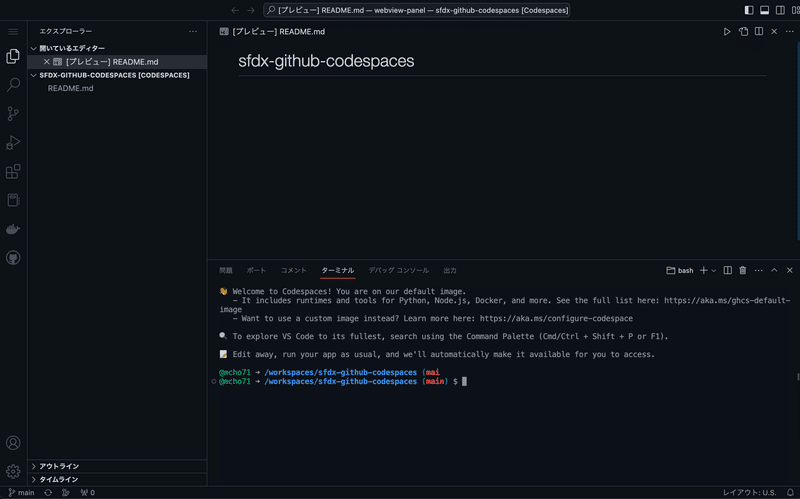Close the README.md preview in open editors
This screenshot has width=800, height=499.
coord(46,62)
